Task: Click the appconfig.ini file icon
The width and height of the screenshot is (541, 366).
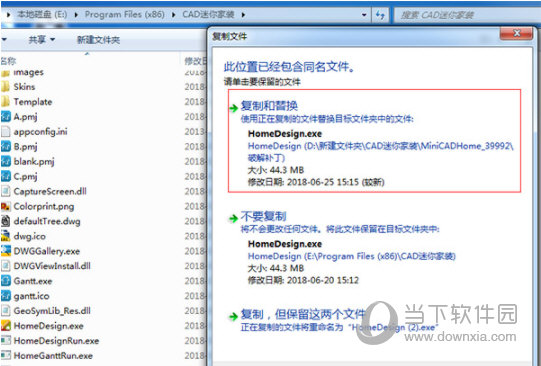Action: 6,131
